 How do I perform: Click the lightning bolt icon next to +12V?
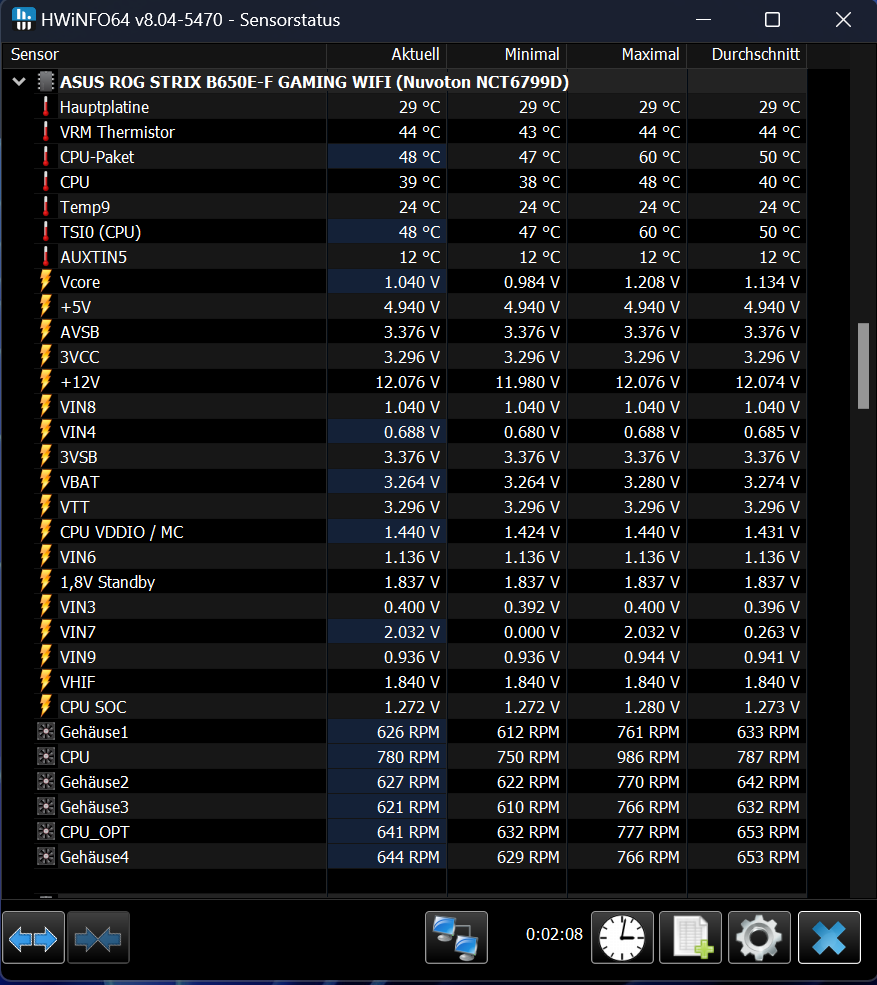coord(46,381)
